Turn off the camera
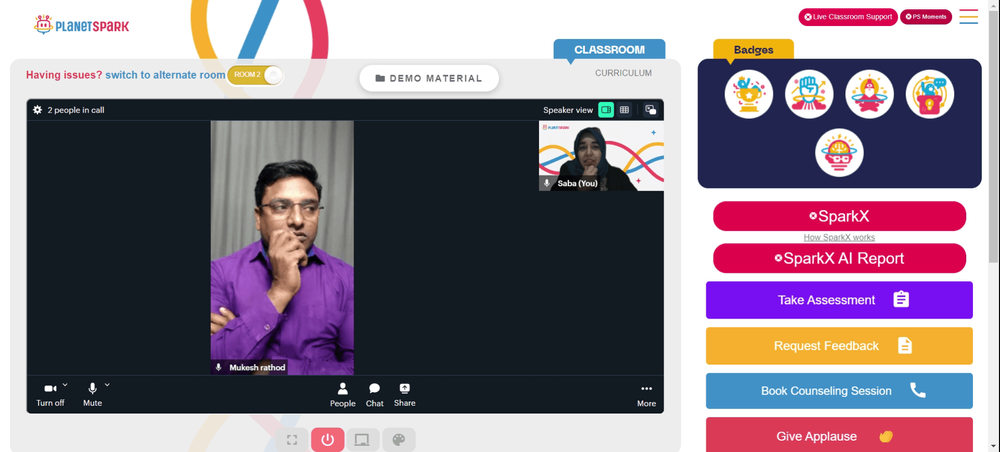The width and height of the screenshot is (1000, 452). click(x=50, y=395)
